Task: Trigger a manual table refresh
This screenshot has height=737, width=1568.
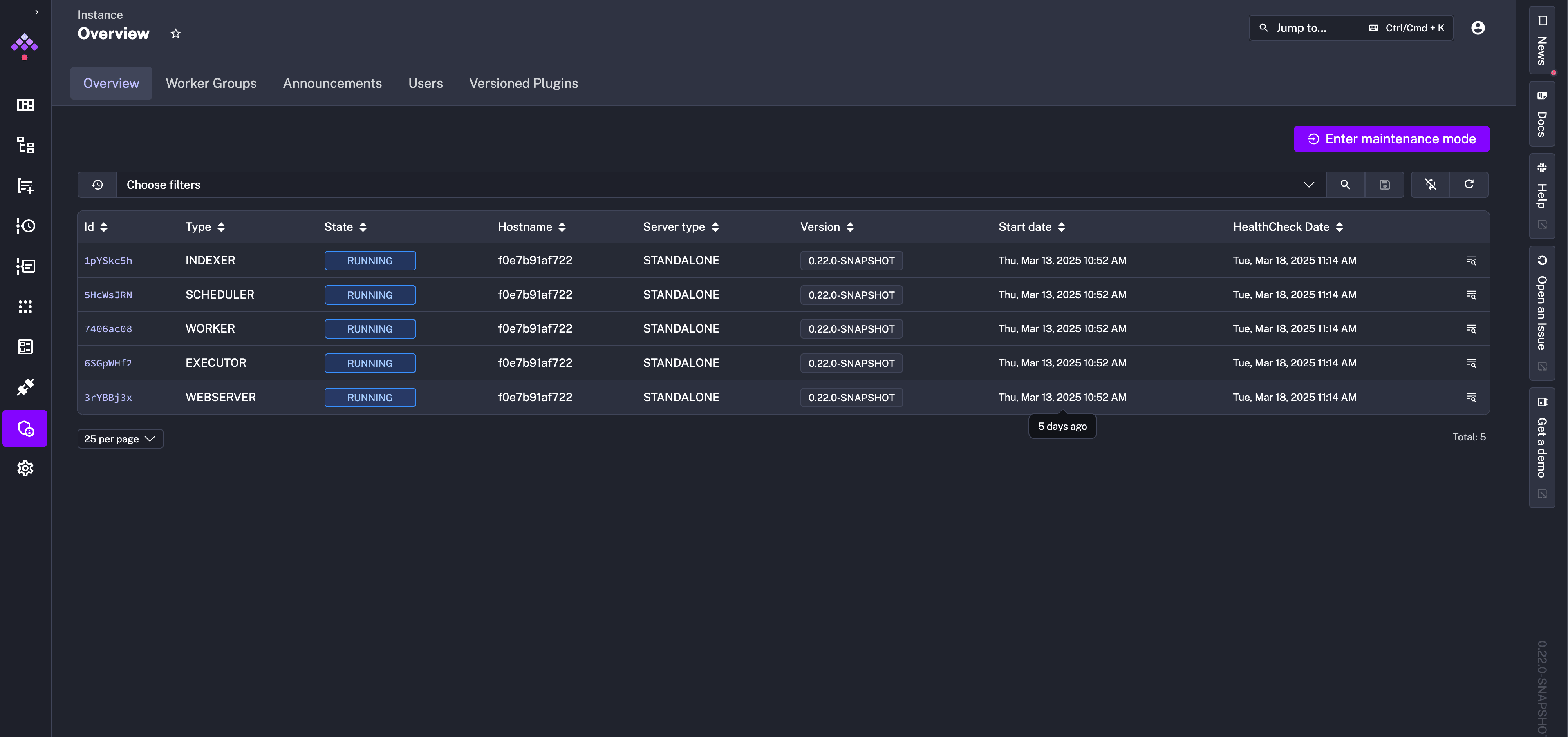Action: pyautogui.click(x=1469, y=184)
